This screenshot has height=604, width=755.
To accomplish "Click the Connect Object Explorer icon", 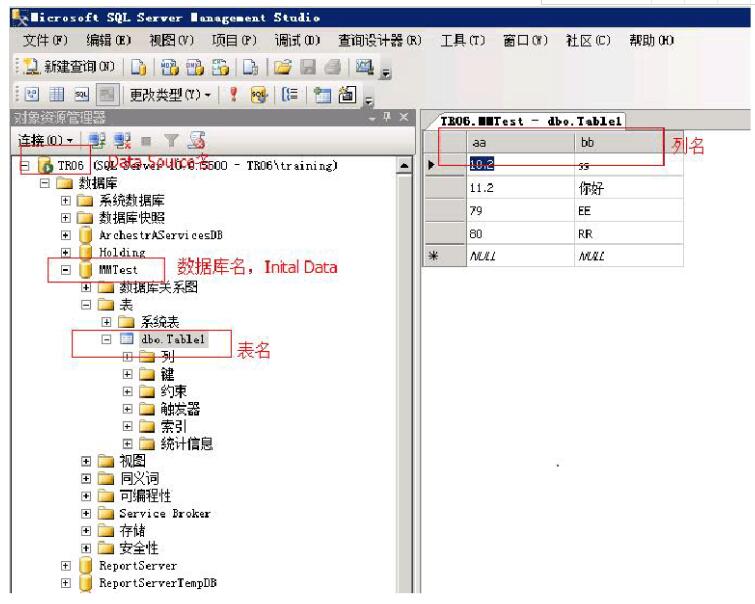I will tap(97, 141).
